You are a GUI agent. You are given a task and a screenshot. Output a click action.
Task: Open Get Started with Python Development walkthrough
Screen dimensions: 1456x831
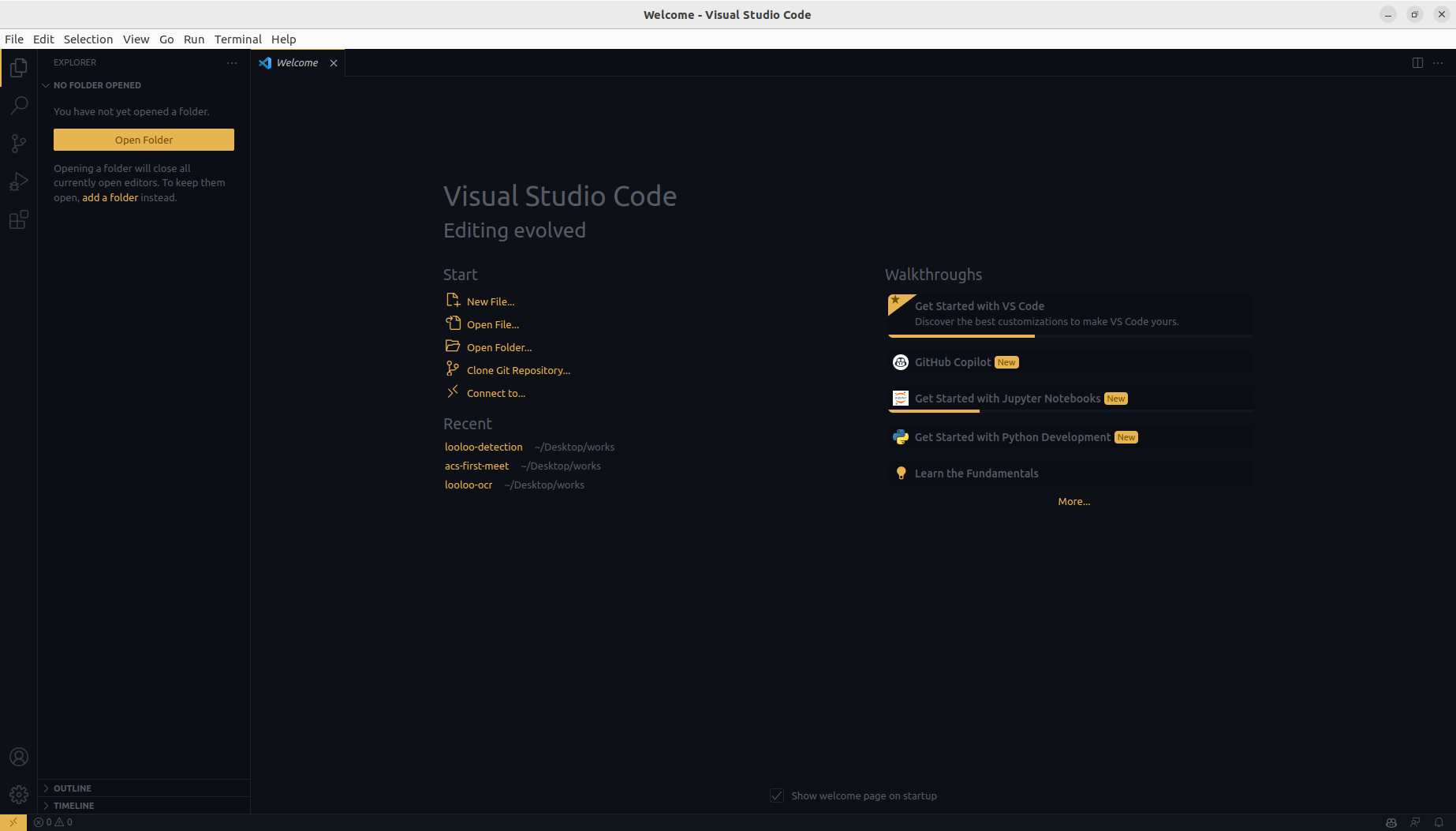1070,437
